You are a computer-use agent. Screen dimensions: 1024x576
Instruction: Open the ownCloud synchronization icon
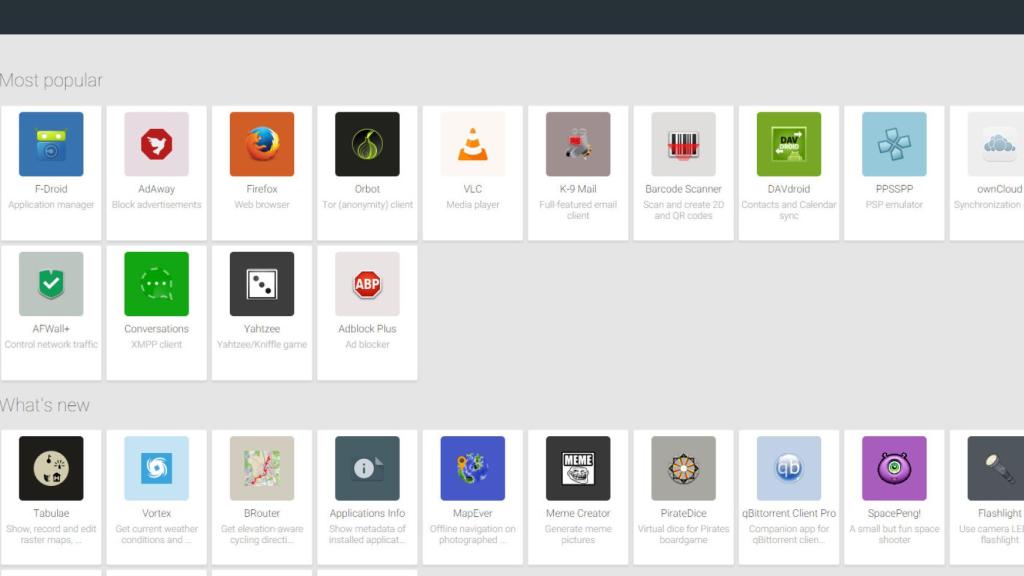coord(998,143)
